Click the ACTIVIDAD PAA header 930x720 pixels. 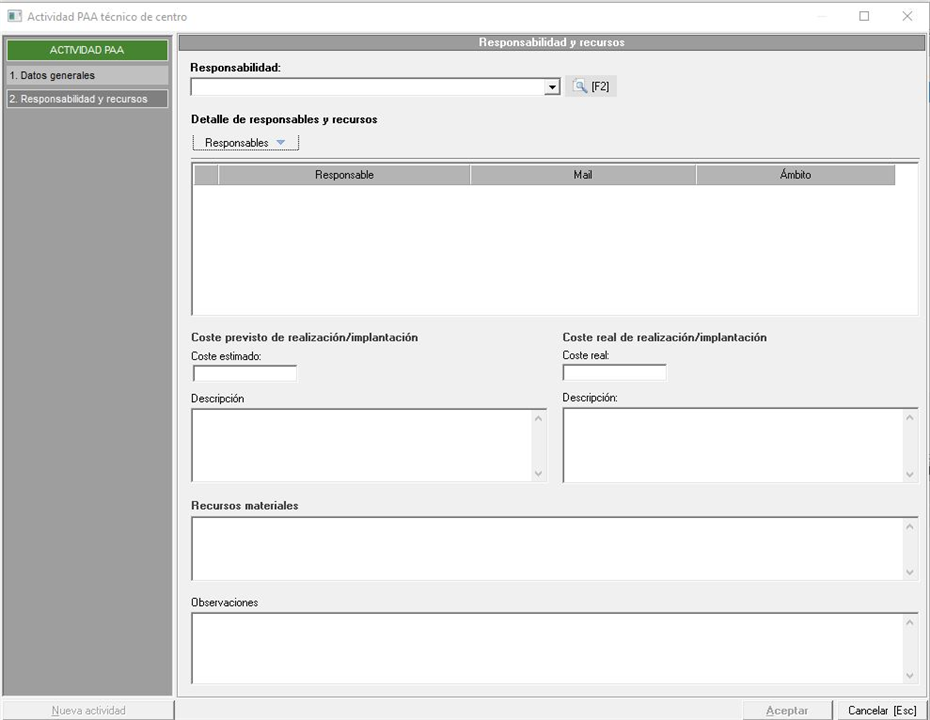[87, 50]
